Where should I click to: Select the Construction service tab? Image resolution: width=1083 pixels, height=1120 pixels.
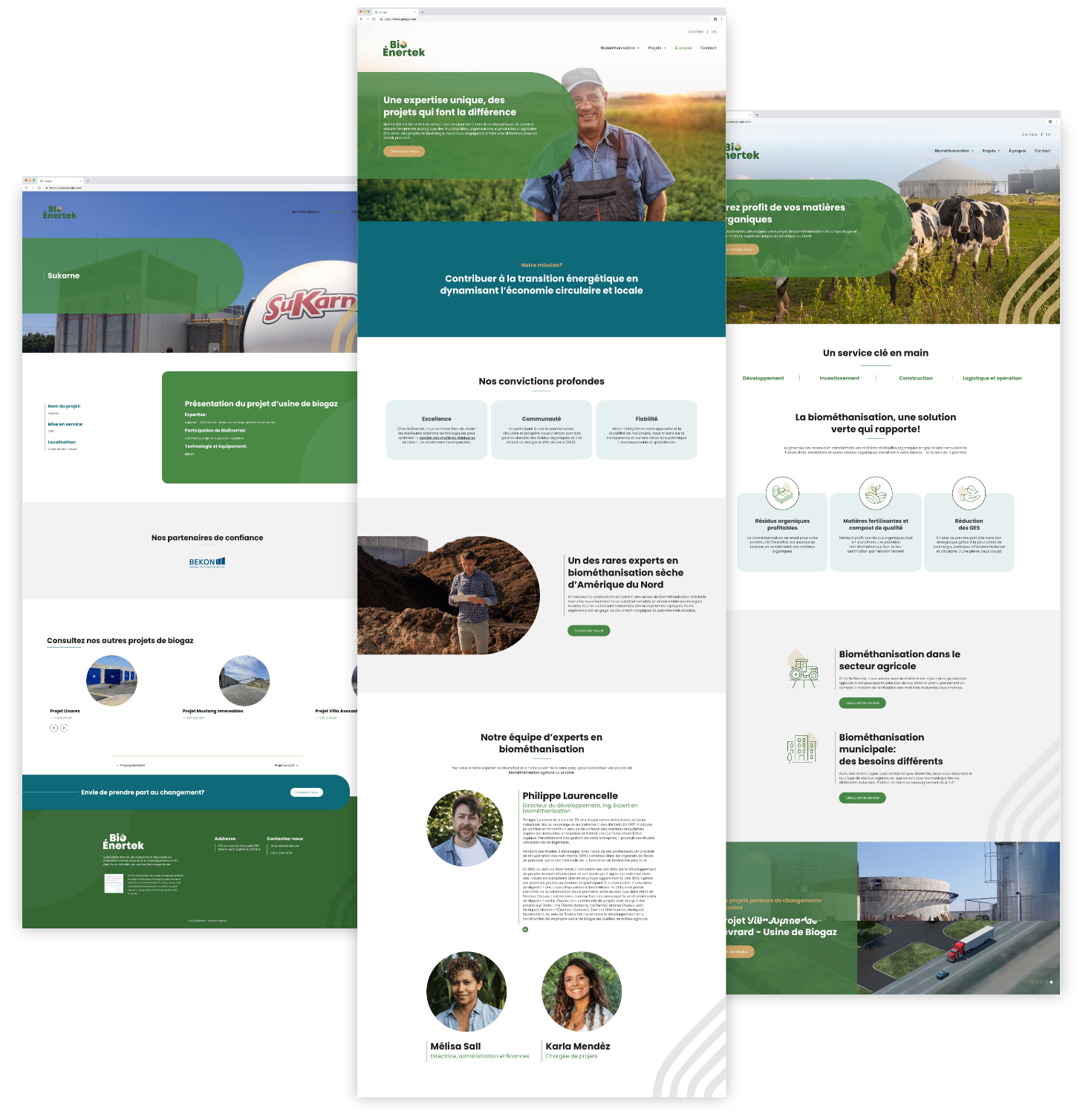click(x=915, y=378)
